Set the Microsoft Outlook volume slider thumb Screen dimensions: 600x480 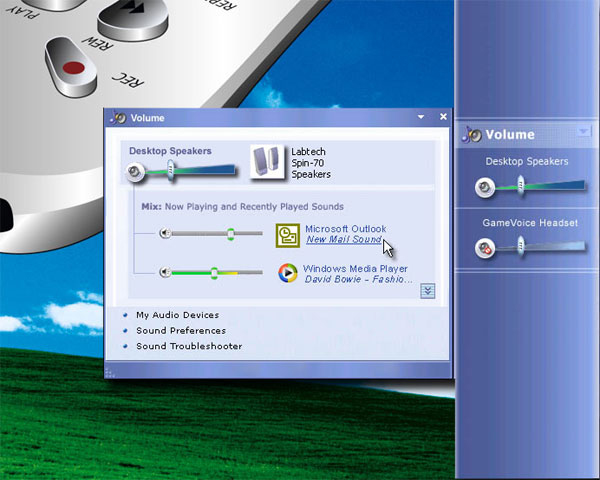pyautogui.click(x=230, y=233)
